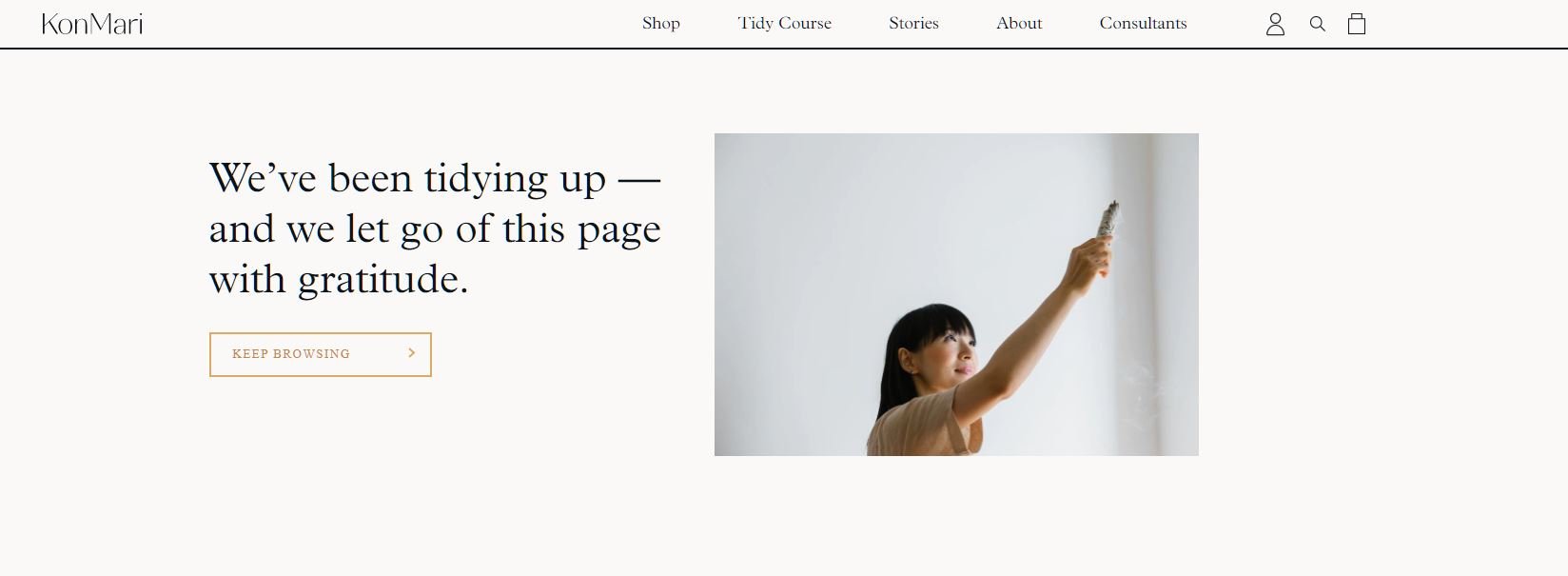Click the arrow chevron inside Keep Browsing
The image size is (1568, 576).
click(x=412, y=353)
